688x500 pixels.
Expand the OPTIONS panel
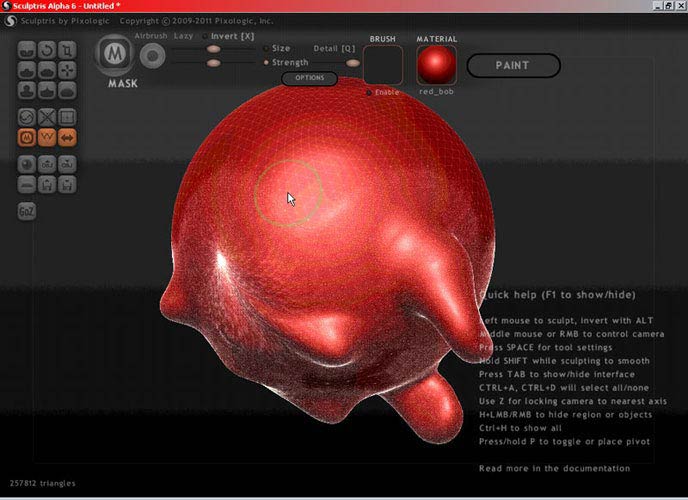309,78
